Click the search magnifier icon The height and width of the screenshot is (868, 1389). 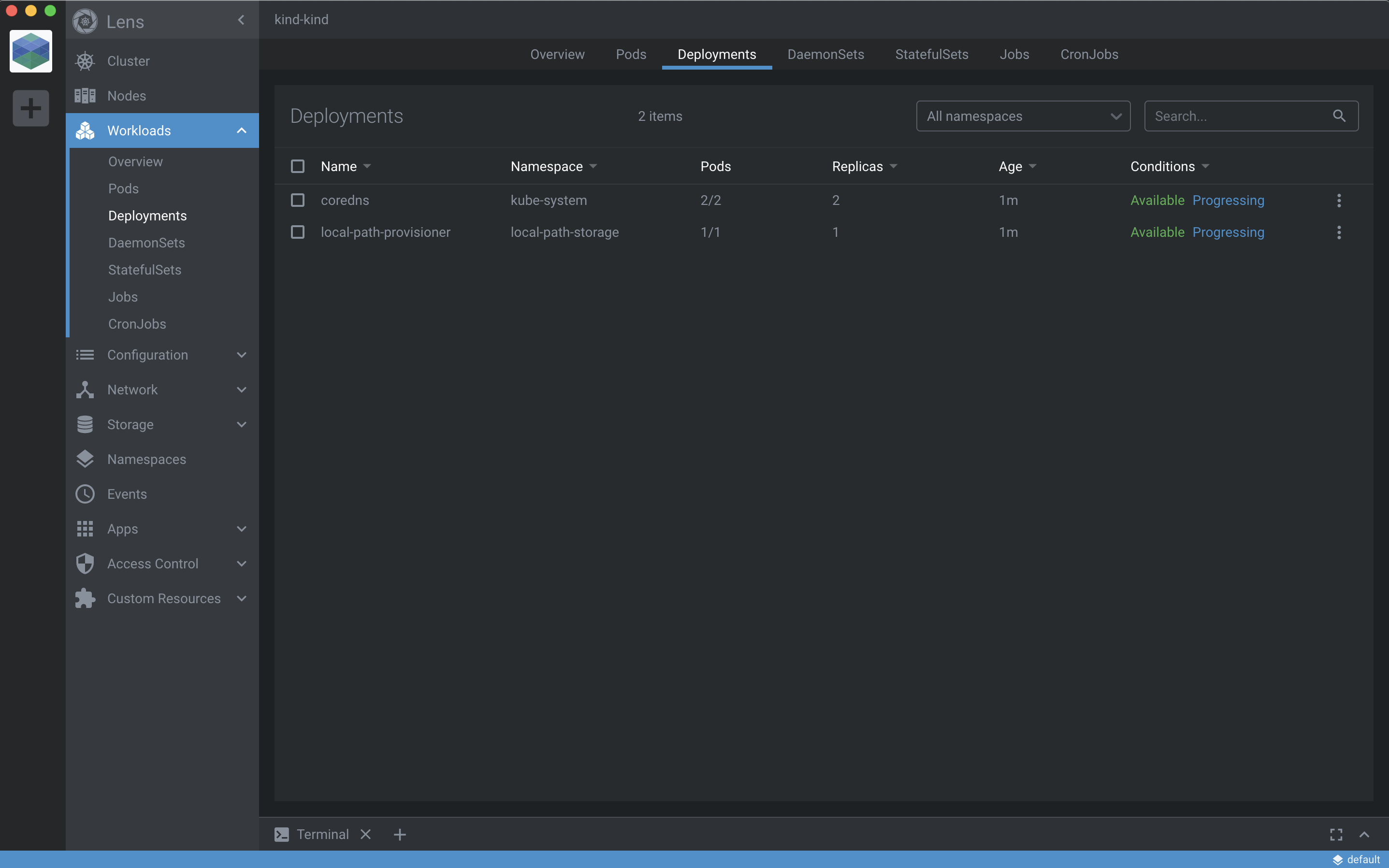click(1340, 116)
